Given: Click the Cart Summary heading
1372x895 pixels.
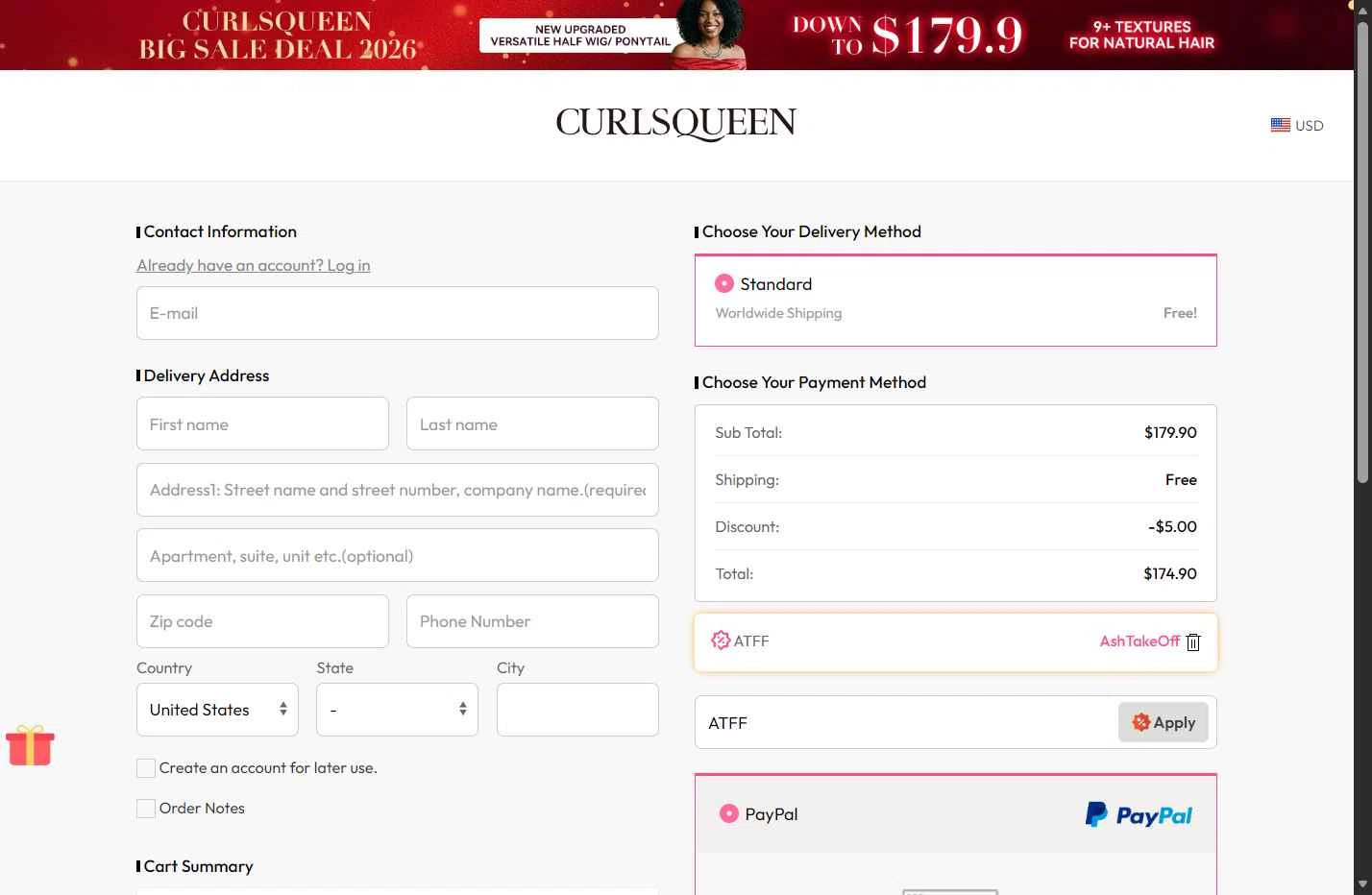Looking at the screenshot, I should point(198,866).
